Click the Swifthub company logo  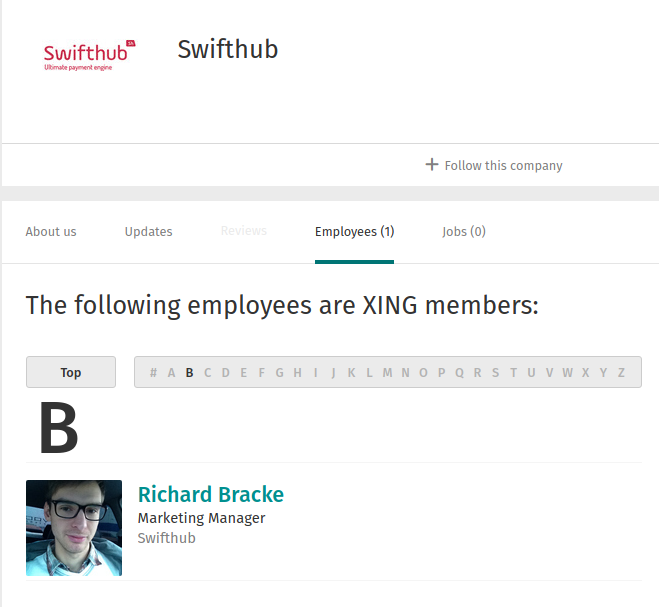click(90, 55)
